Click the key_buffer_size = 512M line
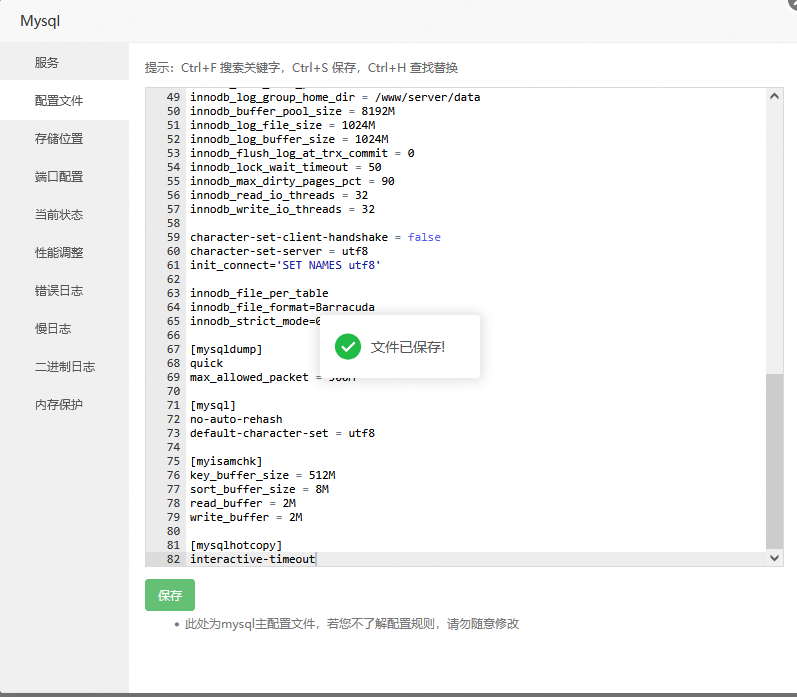 point(263,475)
